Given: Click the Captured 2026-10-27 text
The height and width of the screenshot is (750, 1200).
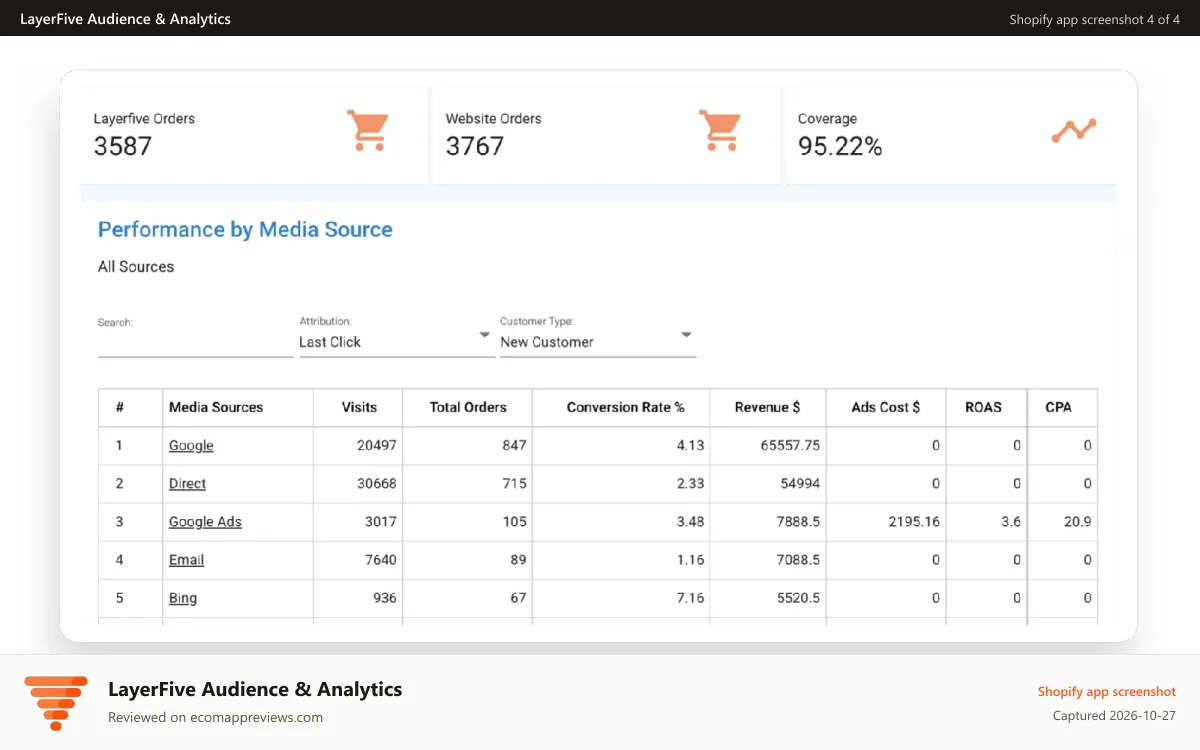Looking at the screenshot, I should click(1115, 716).
